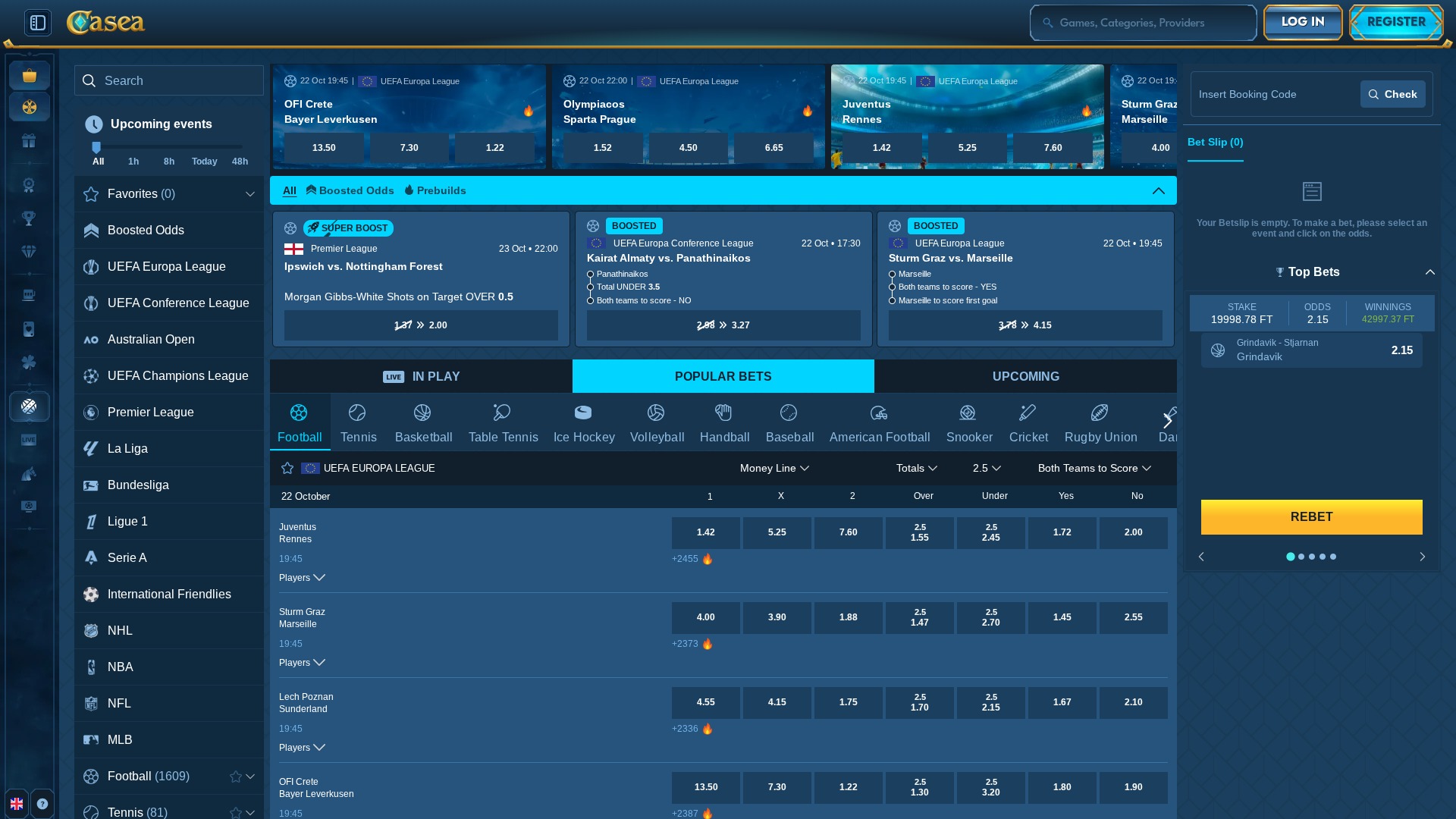Open help question mark icon
The width and height of the screenshot is (1456, 819).
click(42, 804)
